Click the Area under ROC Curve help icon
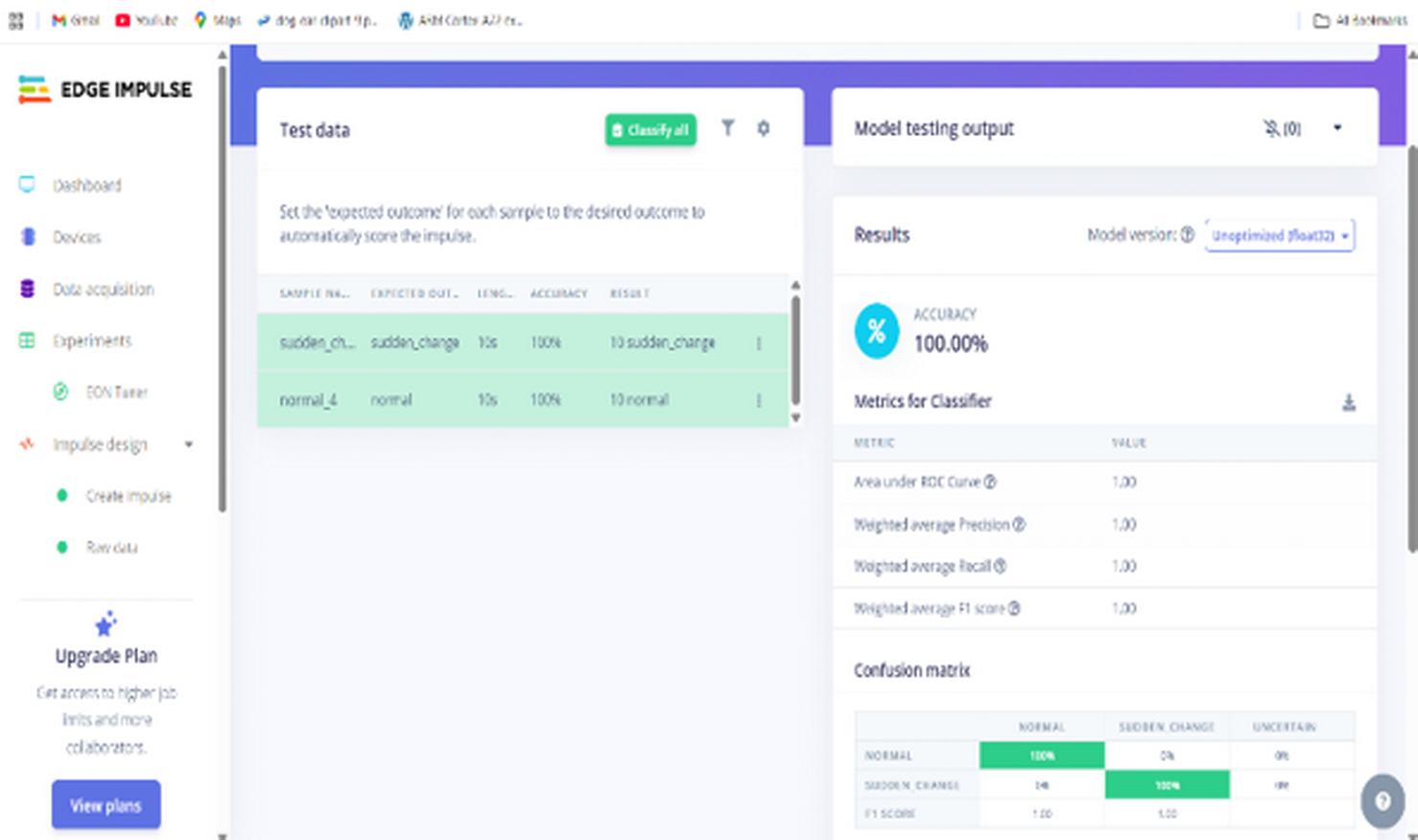 (990, 482)
